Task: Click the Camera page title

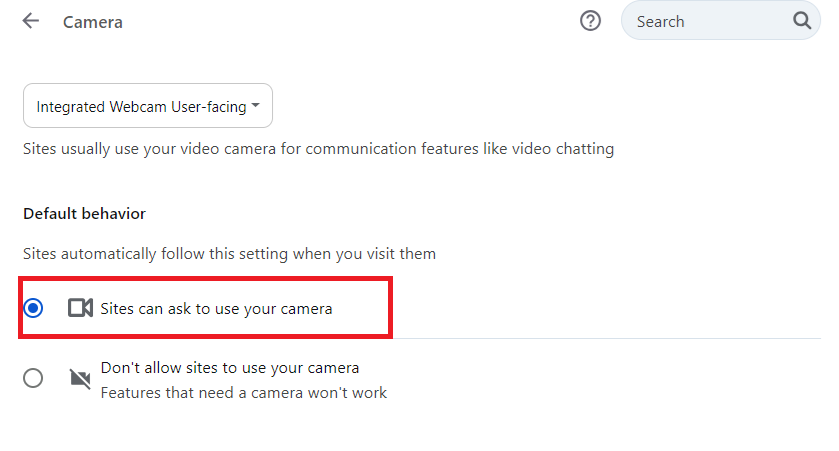Action: [x=93, y=22]
